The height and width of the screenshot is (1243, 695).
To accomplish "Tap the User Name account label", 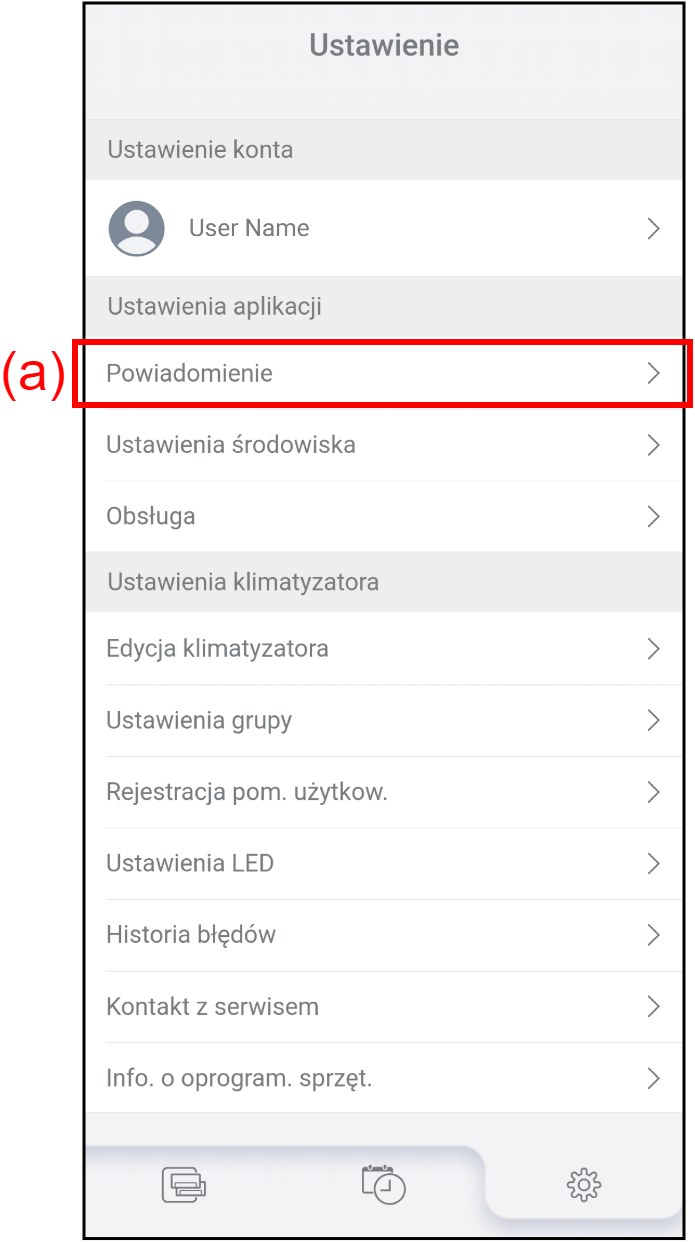I will 249,228.
